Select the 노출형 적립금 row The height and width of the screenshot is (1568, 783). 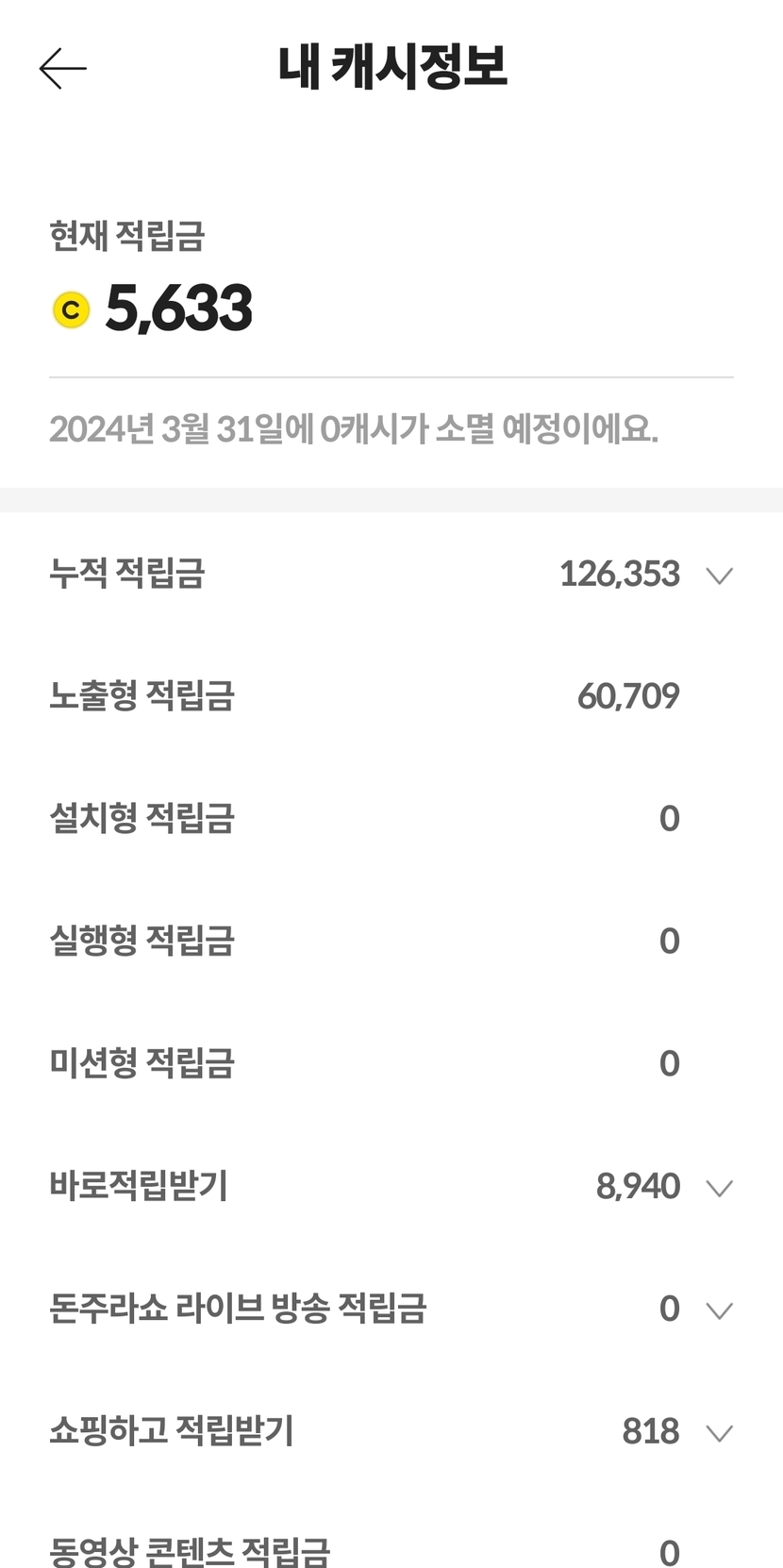click(x=142, y=696)
